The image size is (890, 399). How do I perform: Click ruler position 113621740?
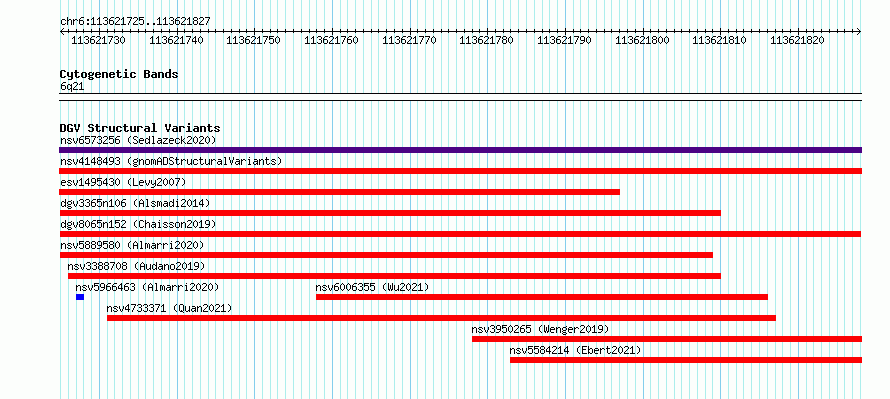[176, 40]
